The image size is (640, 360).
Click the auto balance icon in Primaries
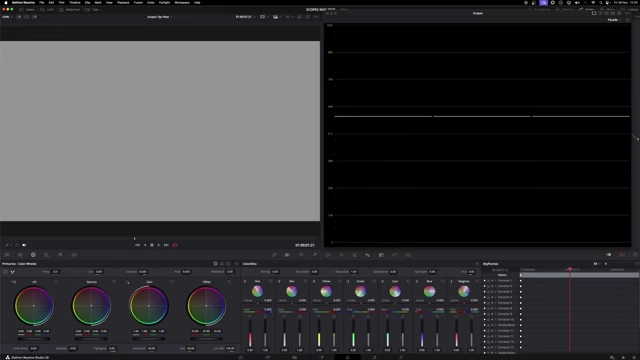click(x=5, y=272)
